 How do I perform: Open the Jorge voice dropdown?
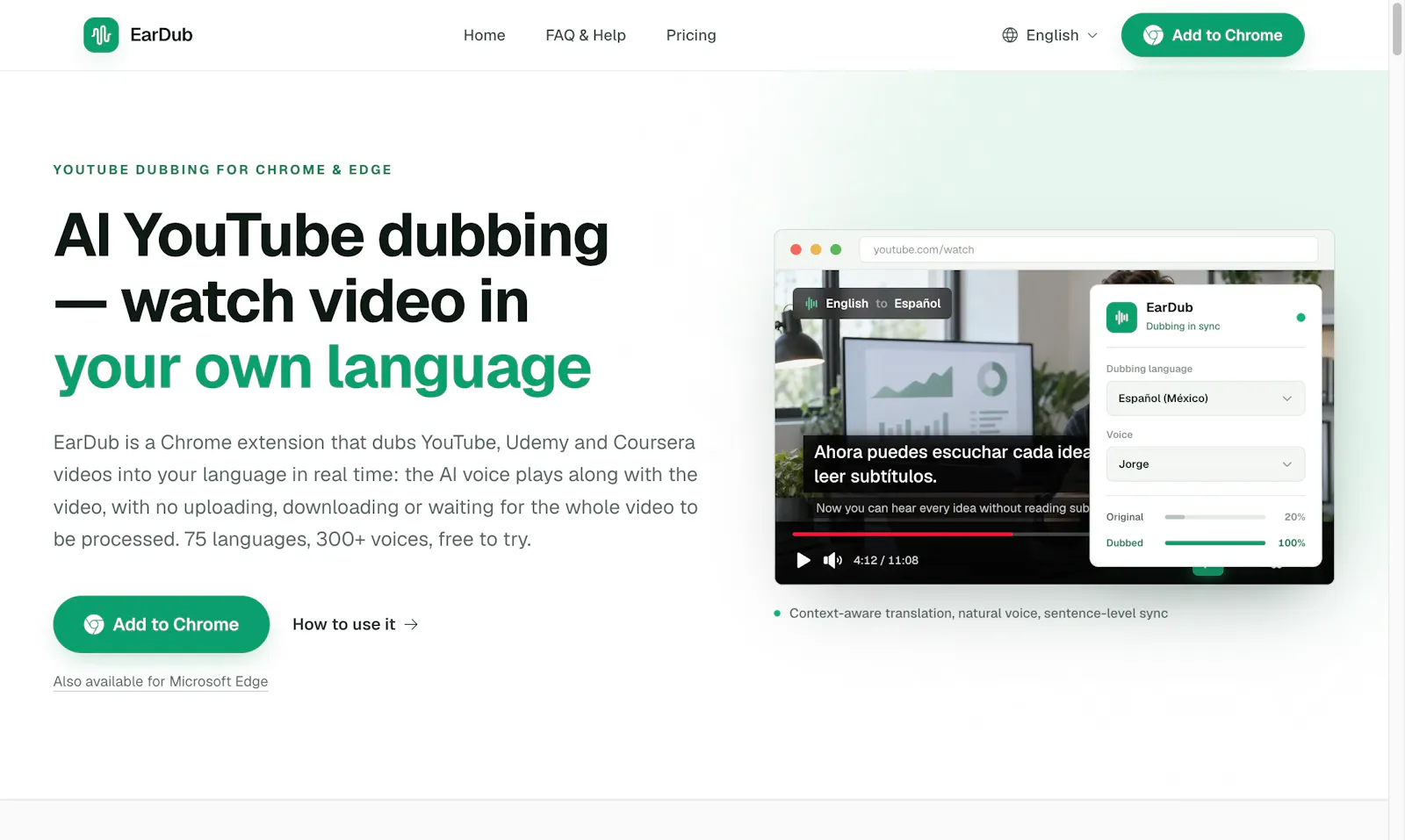[1205, 464]
